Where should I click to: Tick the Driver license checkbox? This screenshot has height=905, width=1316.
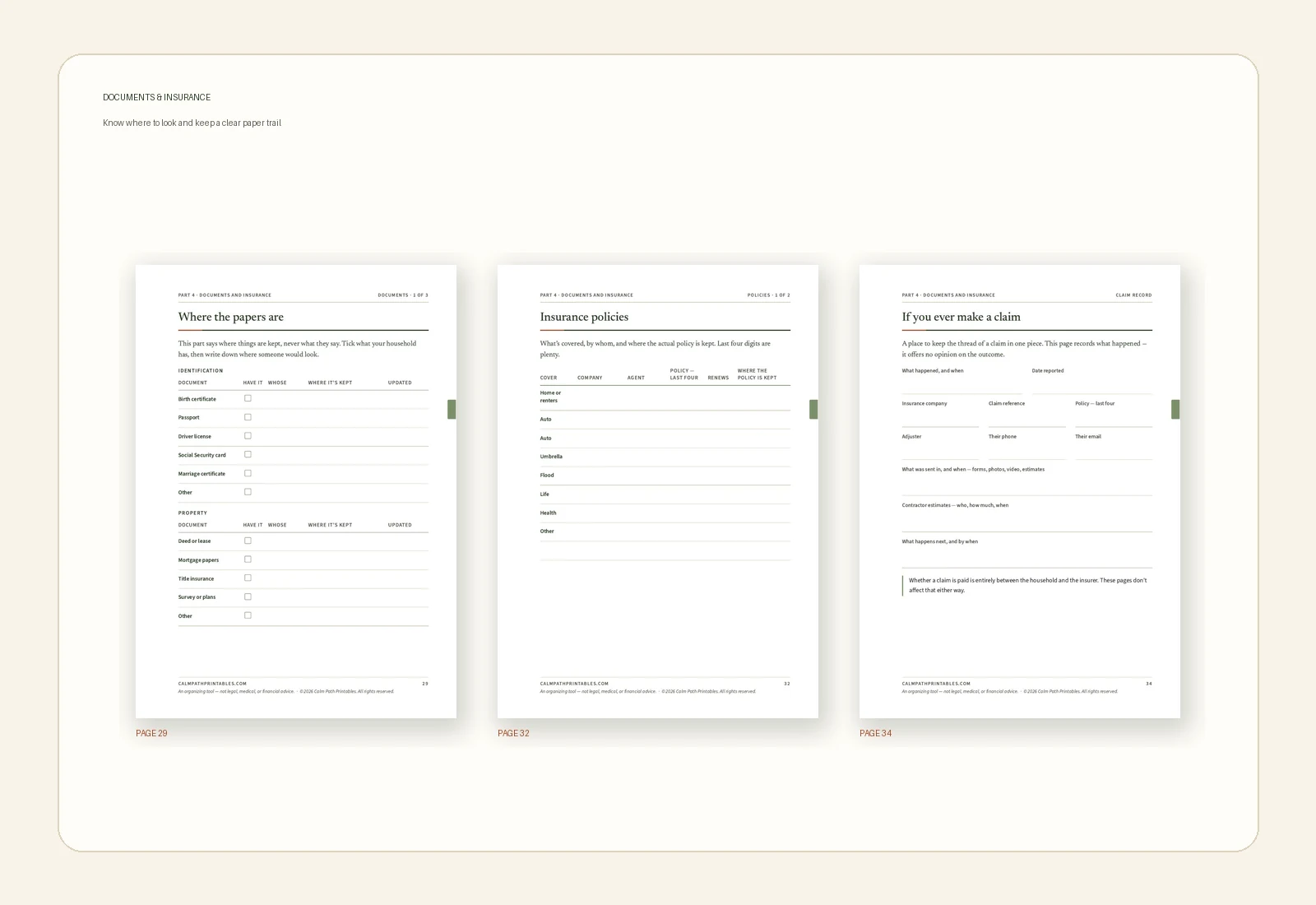pos(248,436)
